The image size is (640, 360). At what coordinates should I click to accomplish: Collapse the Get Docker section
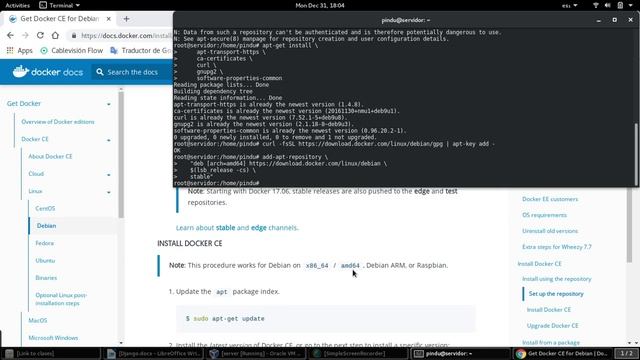(109, 104)
